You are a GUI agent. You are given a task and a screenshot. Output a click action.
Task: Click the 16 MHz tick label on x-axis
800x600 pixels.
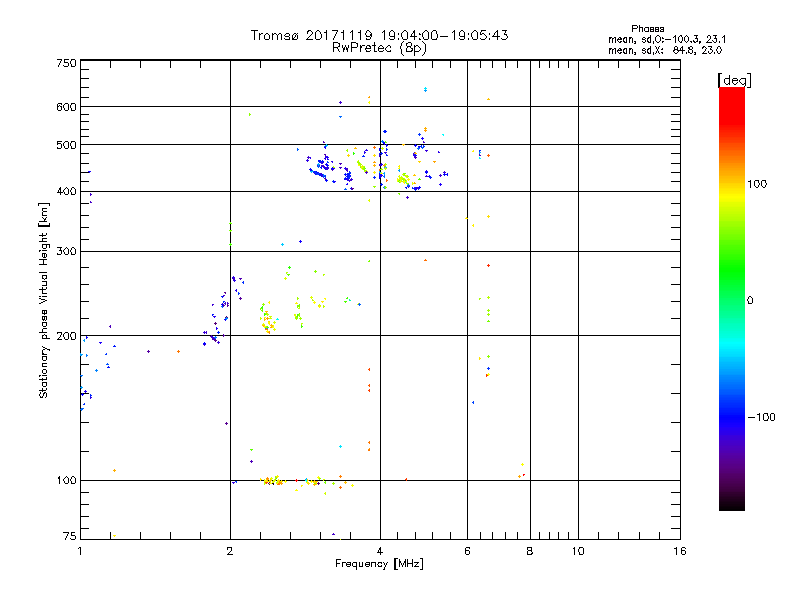tap(680, 551)
